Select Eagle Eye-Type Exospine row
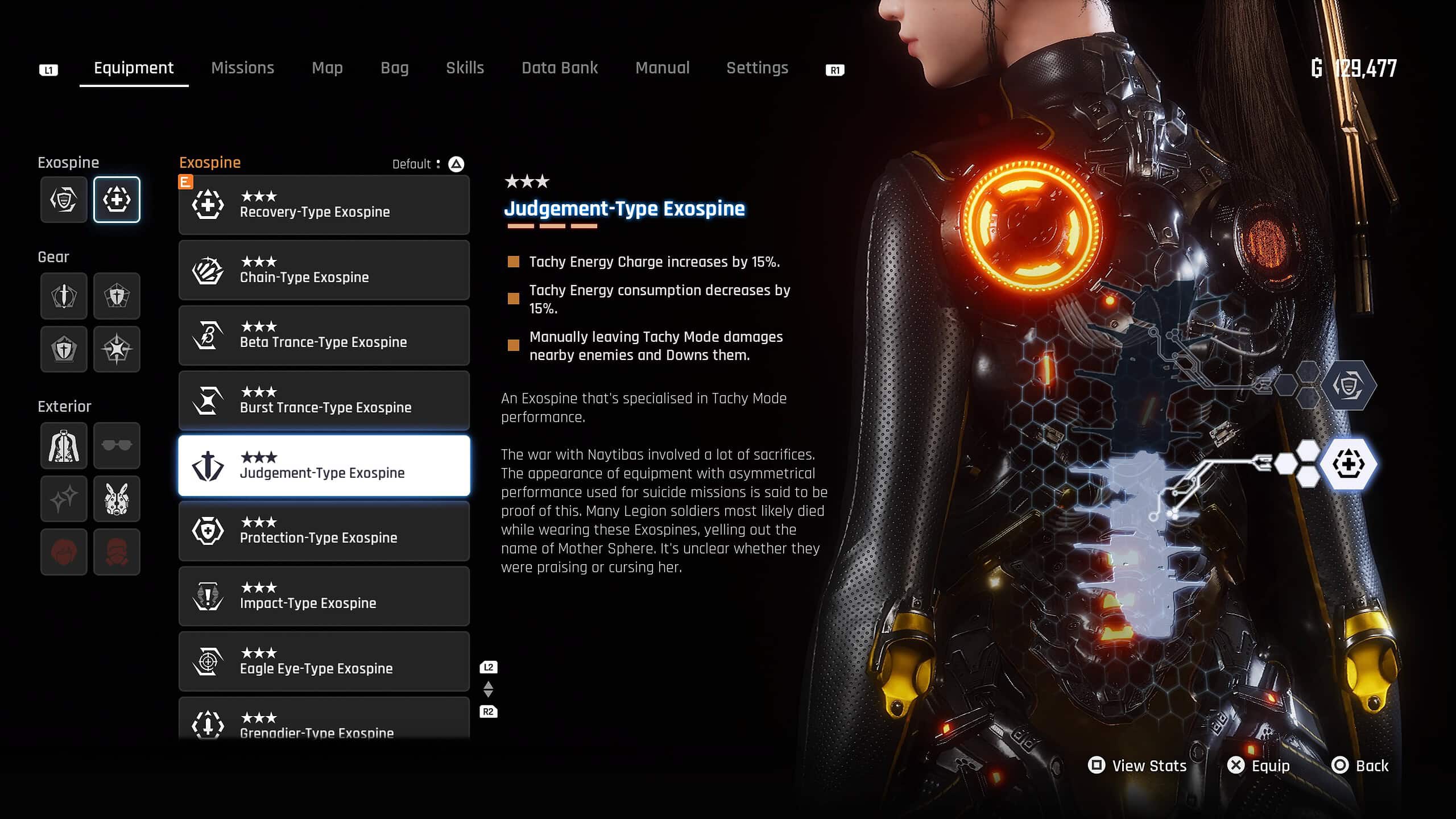This screenshot has width=1456, height=819. [x=324, y=661]
